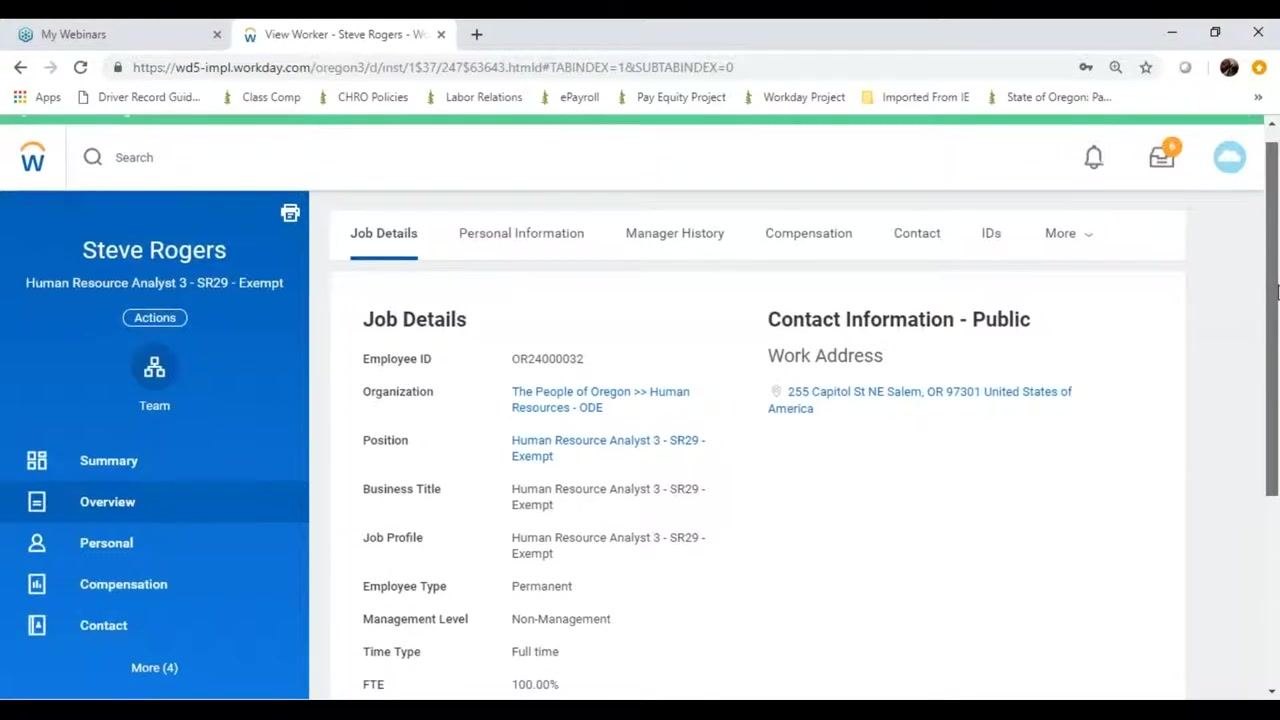Click the Contact sidebar icon
Viewport: 1280px width, 720px height.
[37, 625]
